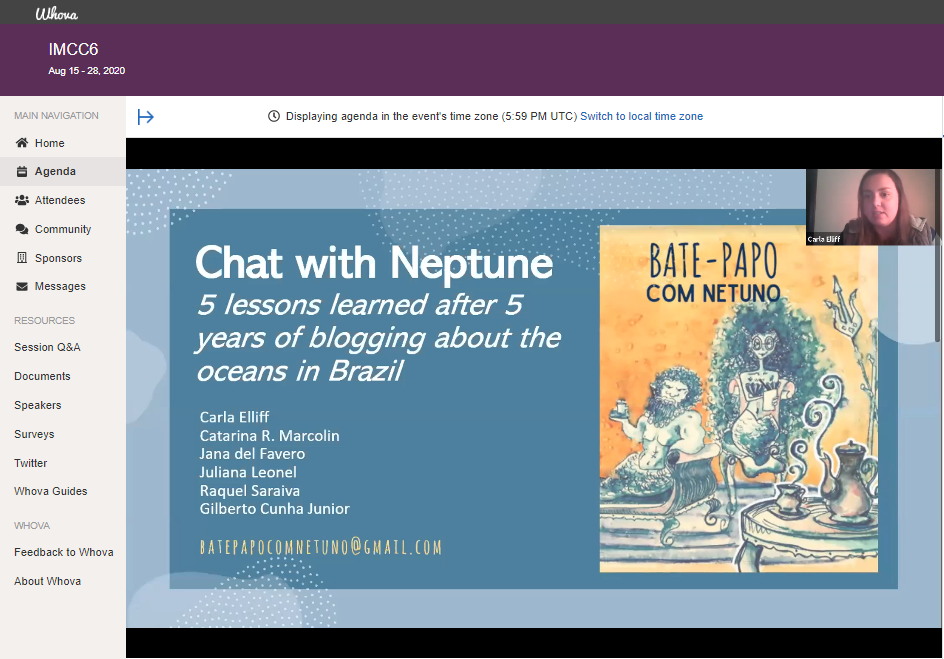Click the MAIN NAVIGATION section header

[56, 116]
